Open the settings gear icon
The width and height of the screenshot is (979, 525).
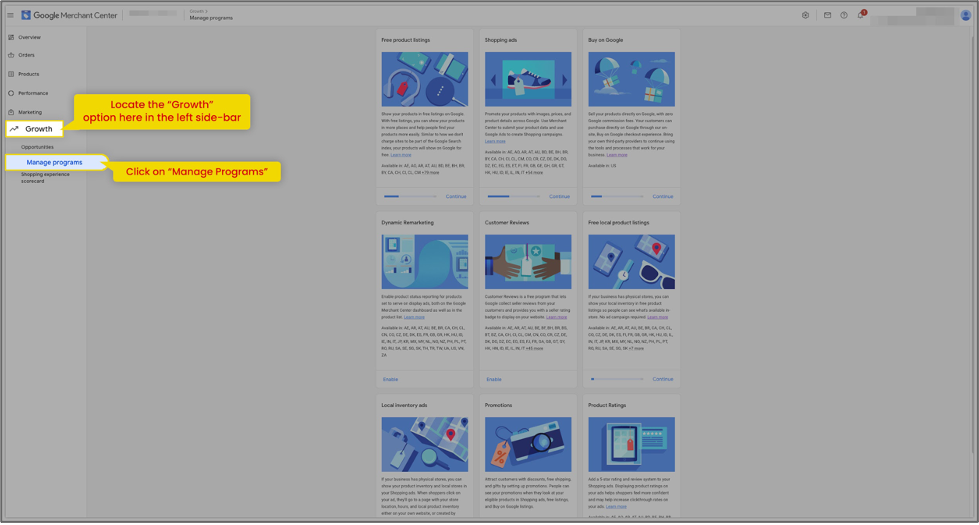pos(805,15)
